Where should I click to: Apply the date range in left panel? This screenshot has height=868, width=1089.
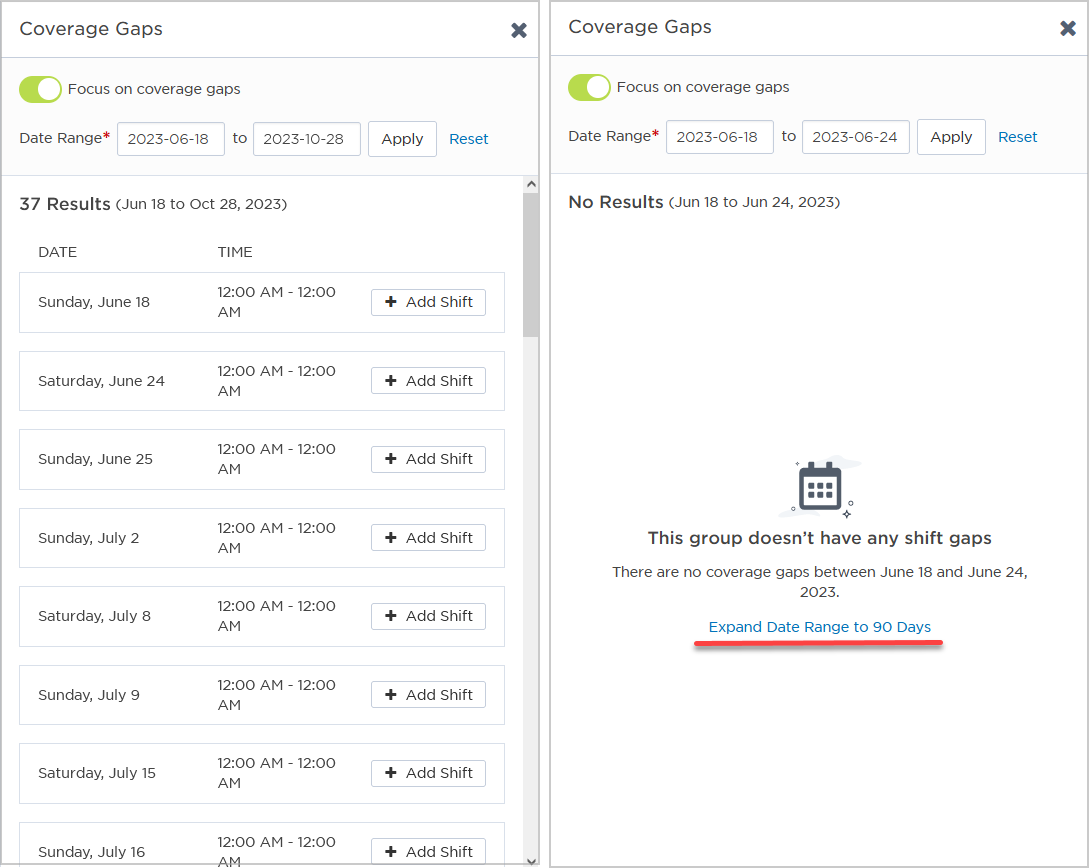(x=402, y=139)
